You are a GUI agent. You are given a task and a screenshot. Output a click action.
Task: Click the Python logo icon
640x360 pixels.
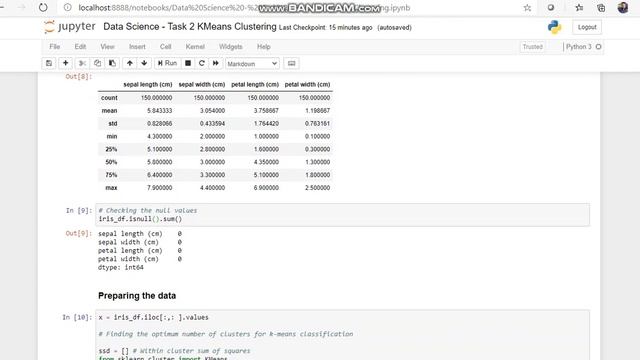pyautogui.click(x=554, y=27)
